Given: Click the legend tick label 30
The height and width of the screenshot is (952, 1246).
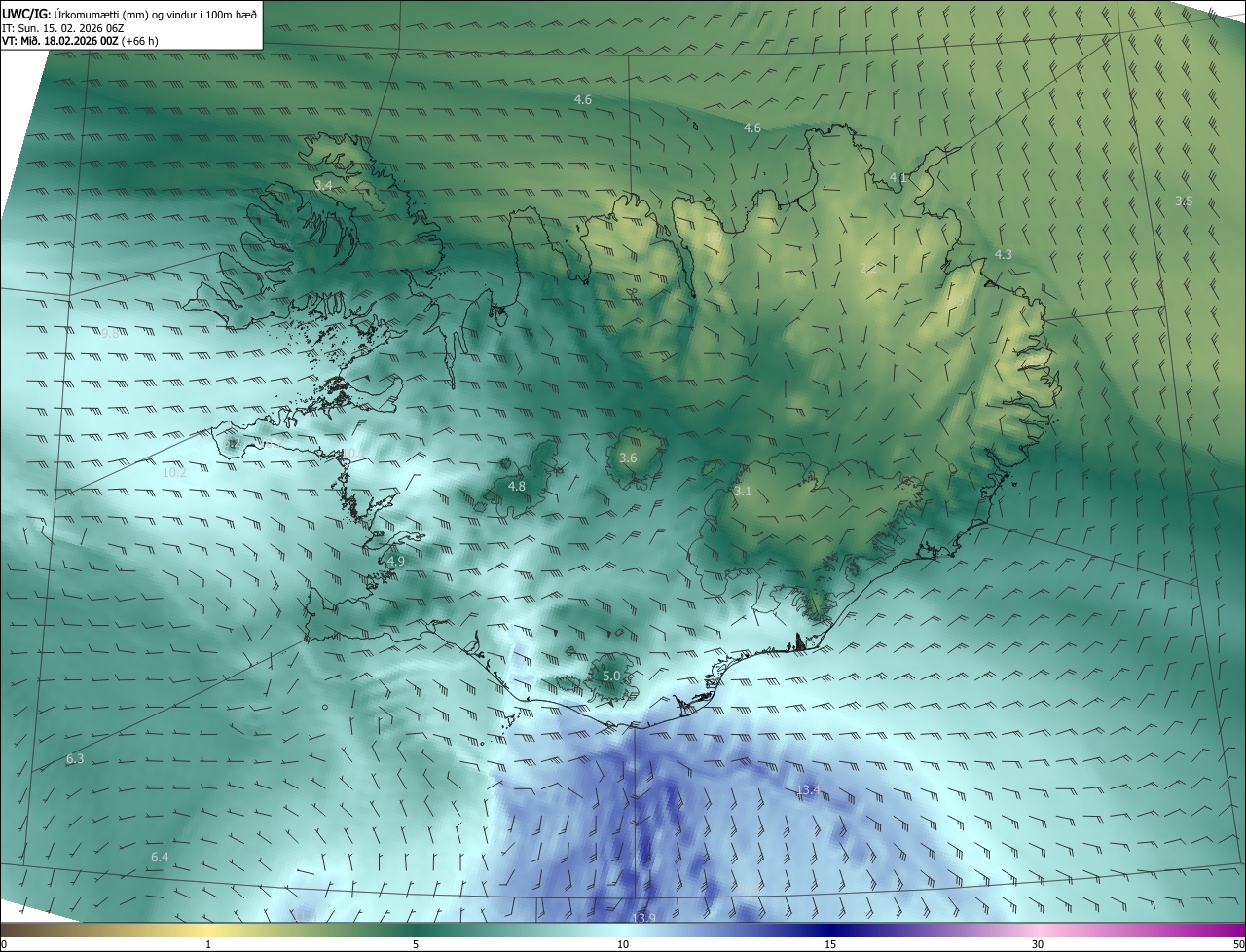Looking at the screenshot, I should tap(1038, 944).
